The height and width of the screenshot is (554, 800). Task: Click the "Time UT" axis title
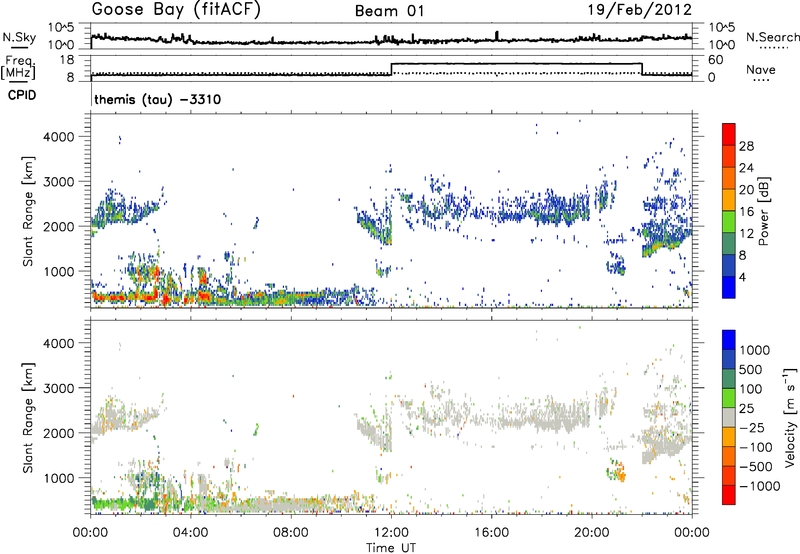tap(391, 547)
